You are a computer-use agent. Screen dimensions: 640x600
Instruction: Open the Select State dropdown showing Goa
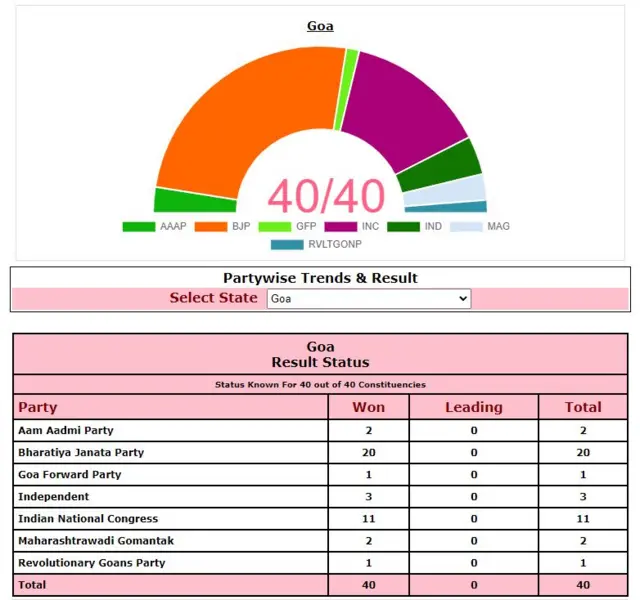point(369,298)
